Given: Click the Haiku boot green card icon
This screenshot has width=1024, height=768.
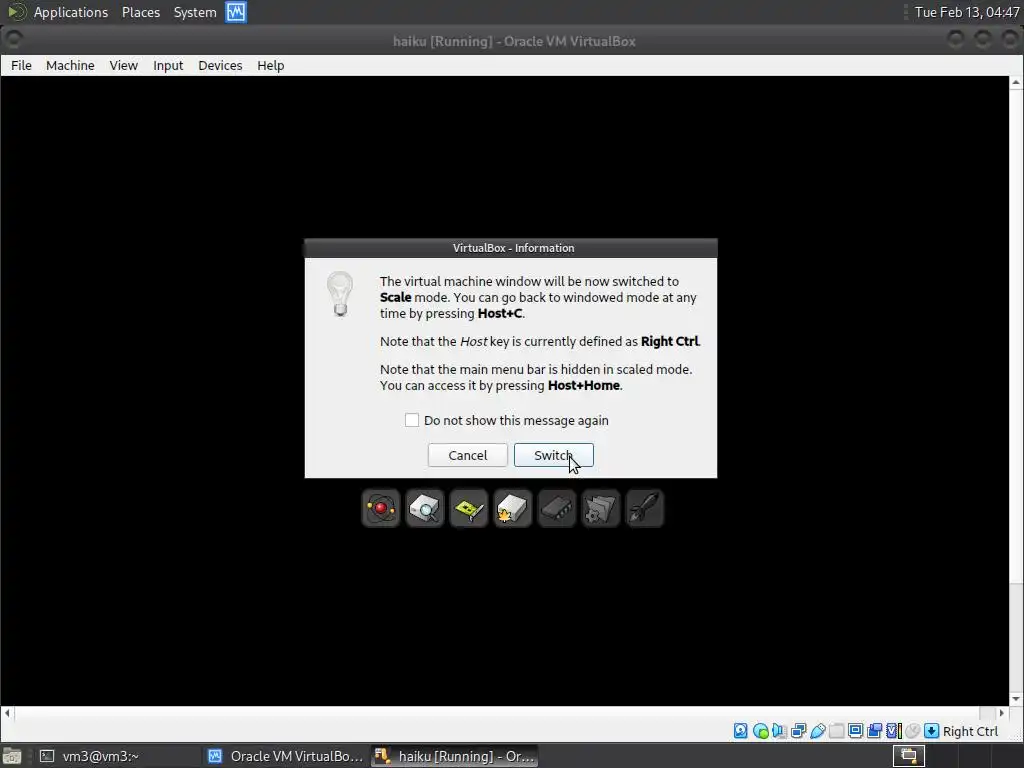Looking at the screenshot, I should (x=468, y=508).
